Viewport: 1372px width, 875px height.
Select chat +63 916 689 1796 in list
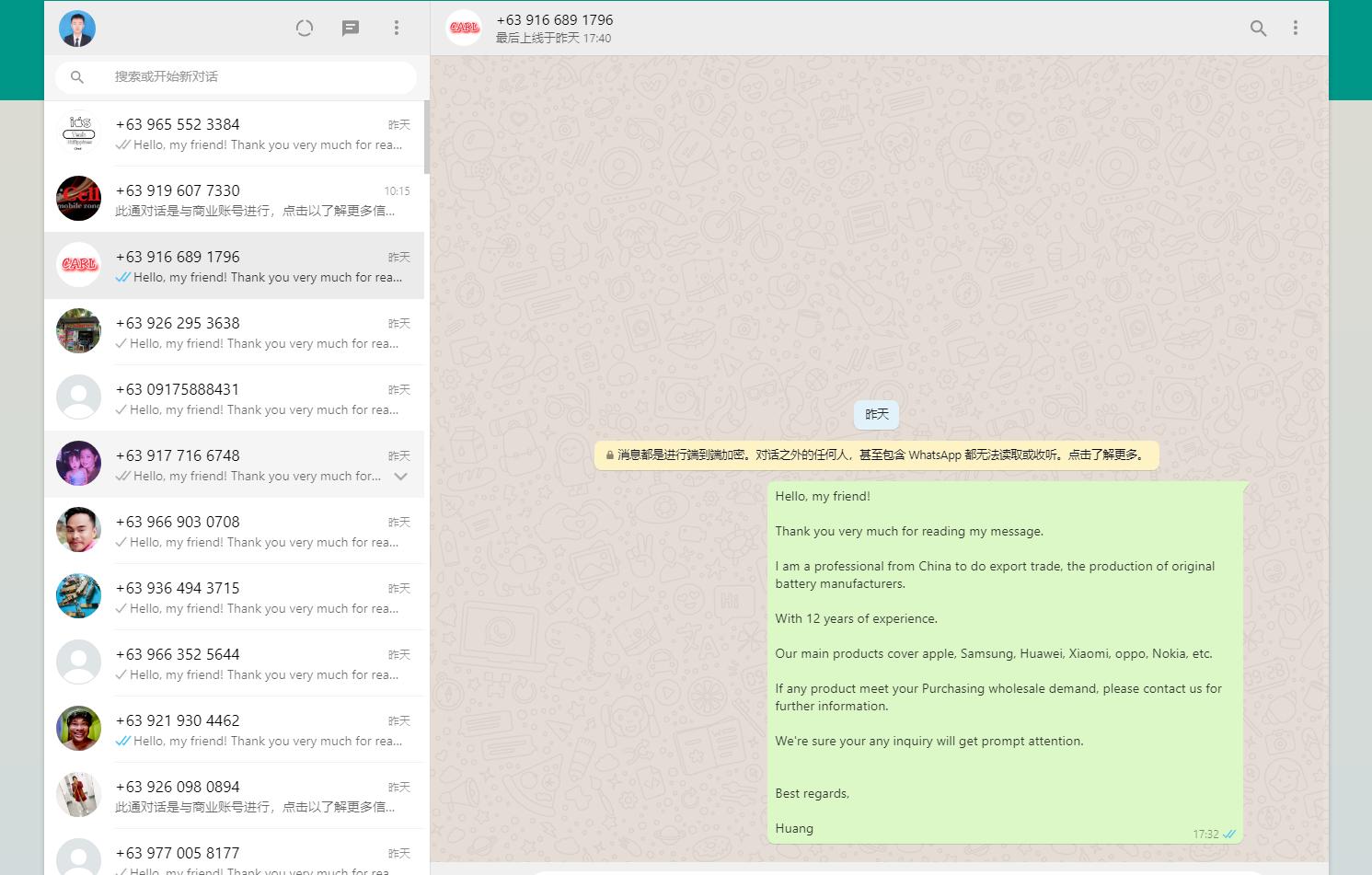click(235, 266)
